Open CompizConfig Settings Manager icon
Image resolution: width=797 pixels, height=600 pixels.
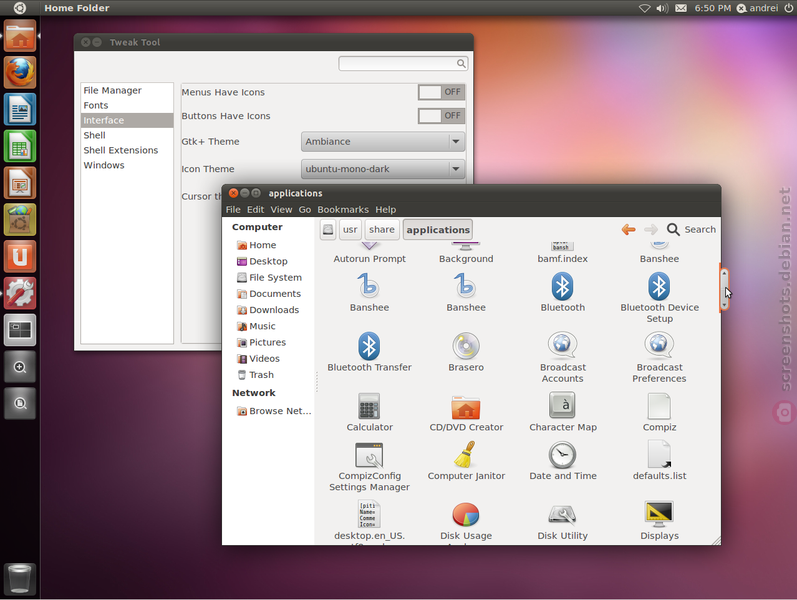369,455
